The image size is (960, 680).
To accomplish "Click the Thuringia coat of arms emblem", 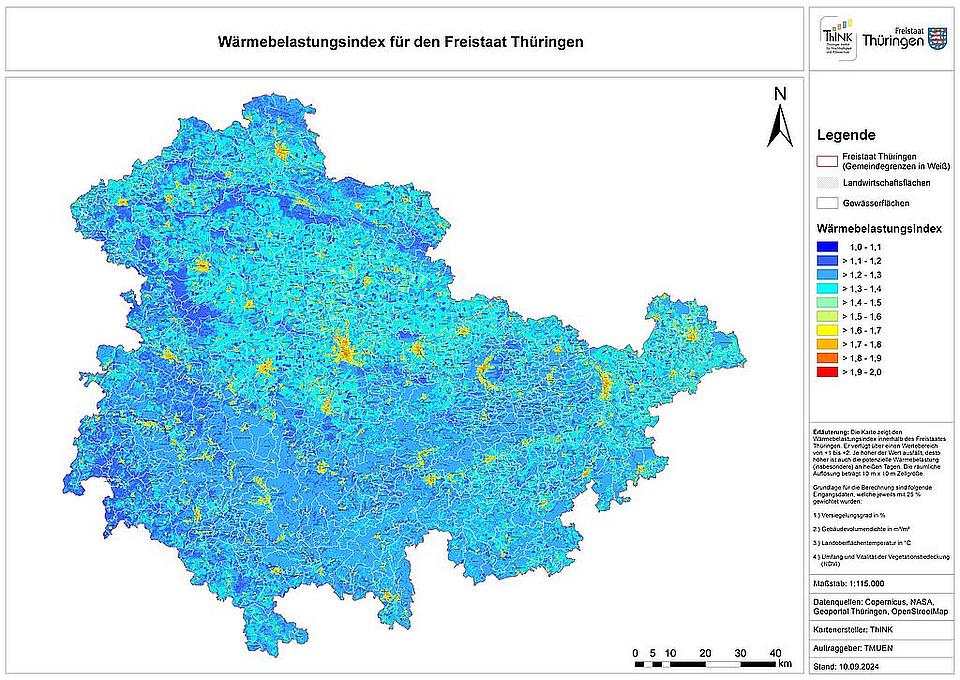I will coord(937,39).
